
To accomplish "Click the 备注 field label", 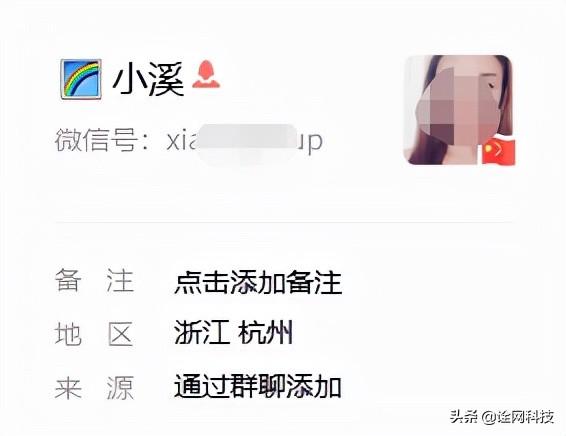I will point(94,280).
